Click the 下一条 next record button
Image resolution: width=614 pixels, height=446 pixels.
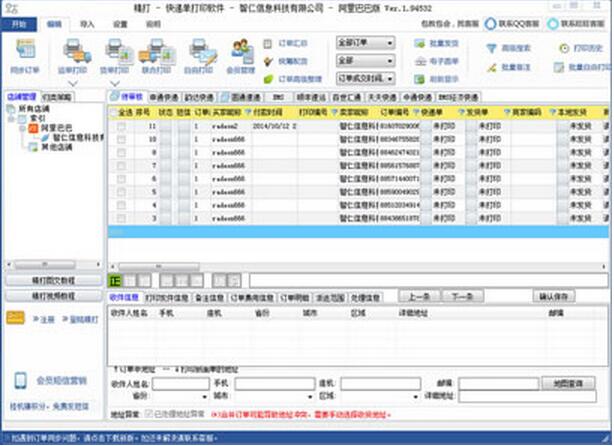[459, 297]
